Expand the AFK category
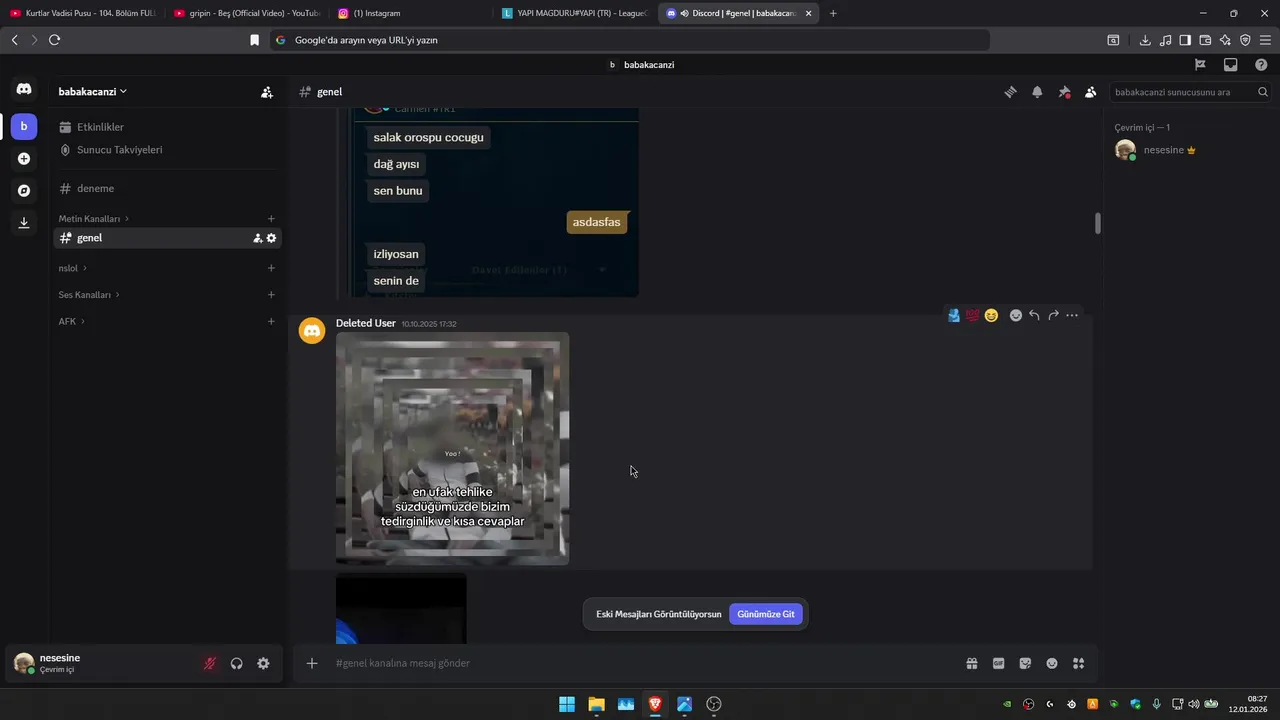1280x720 pixels. (71, 322)
